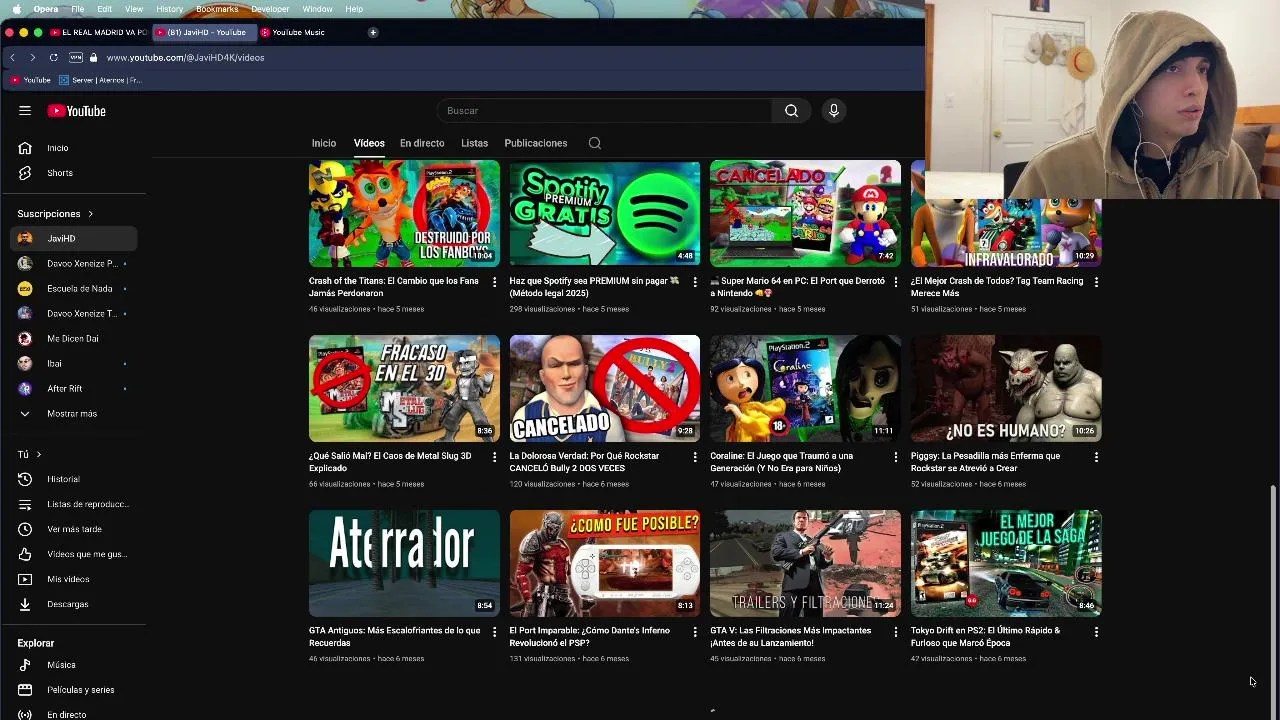Open options for Metal Slug 3D video

(494, 457)
